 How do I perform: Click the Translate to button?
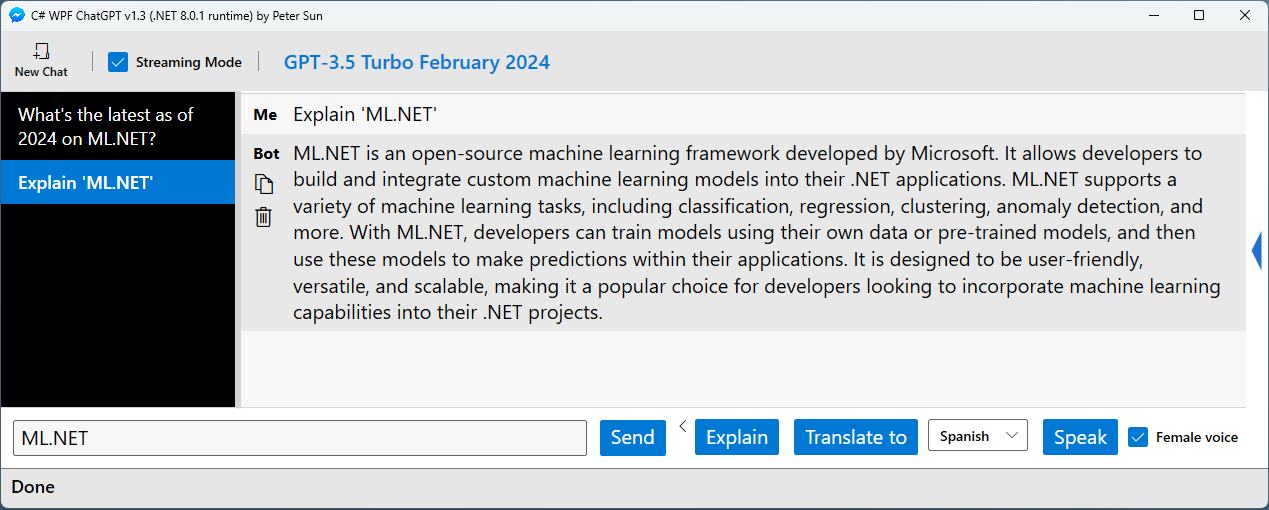[856, 437]
